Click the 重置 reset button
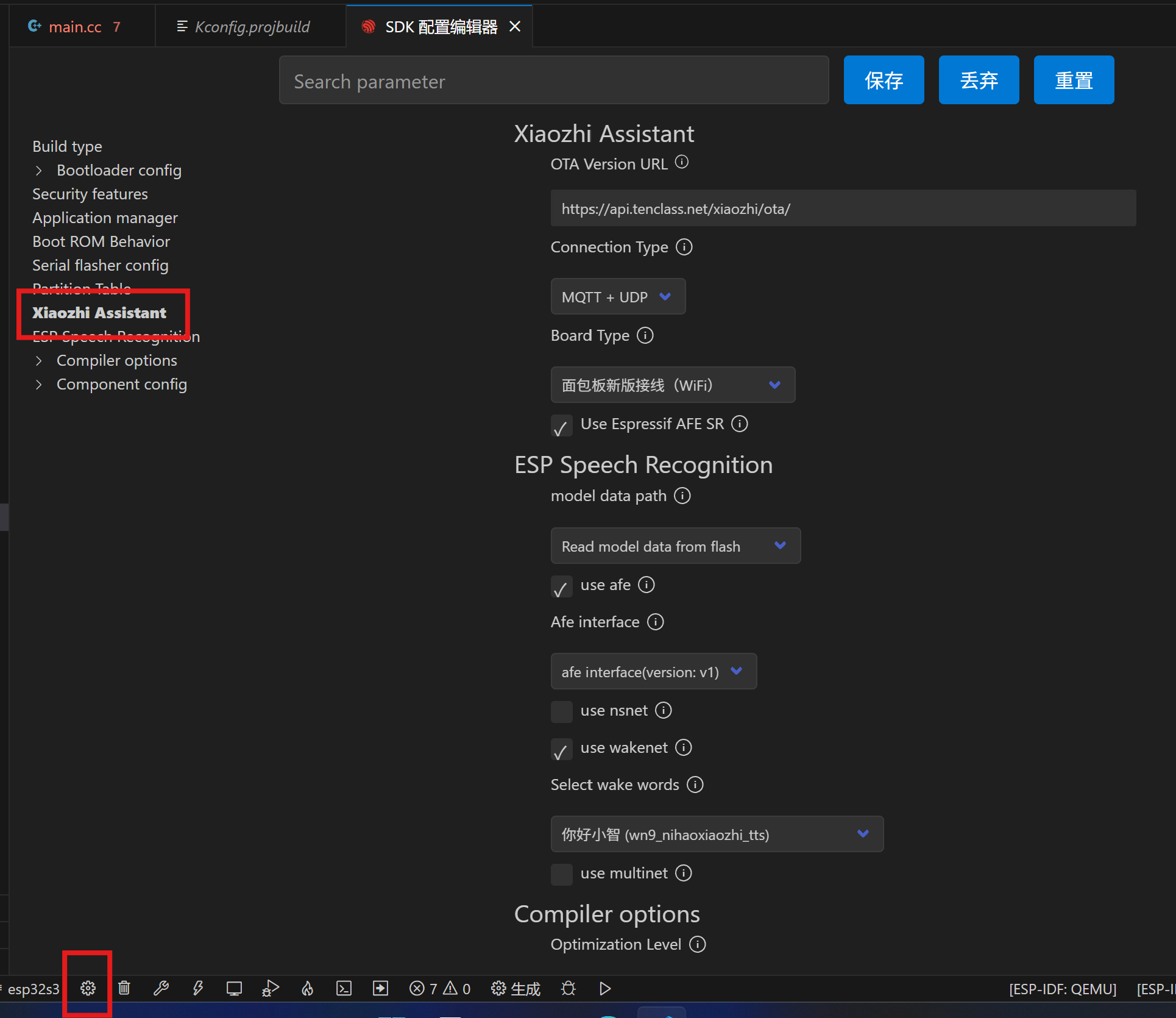Screen dimensions: 1176x1018 [x=1074, y=80]
